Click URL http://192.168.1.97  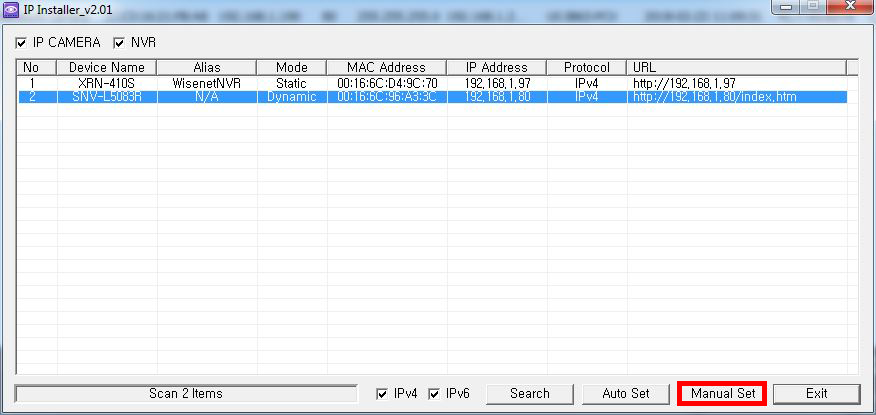[x=684, y=84]
